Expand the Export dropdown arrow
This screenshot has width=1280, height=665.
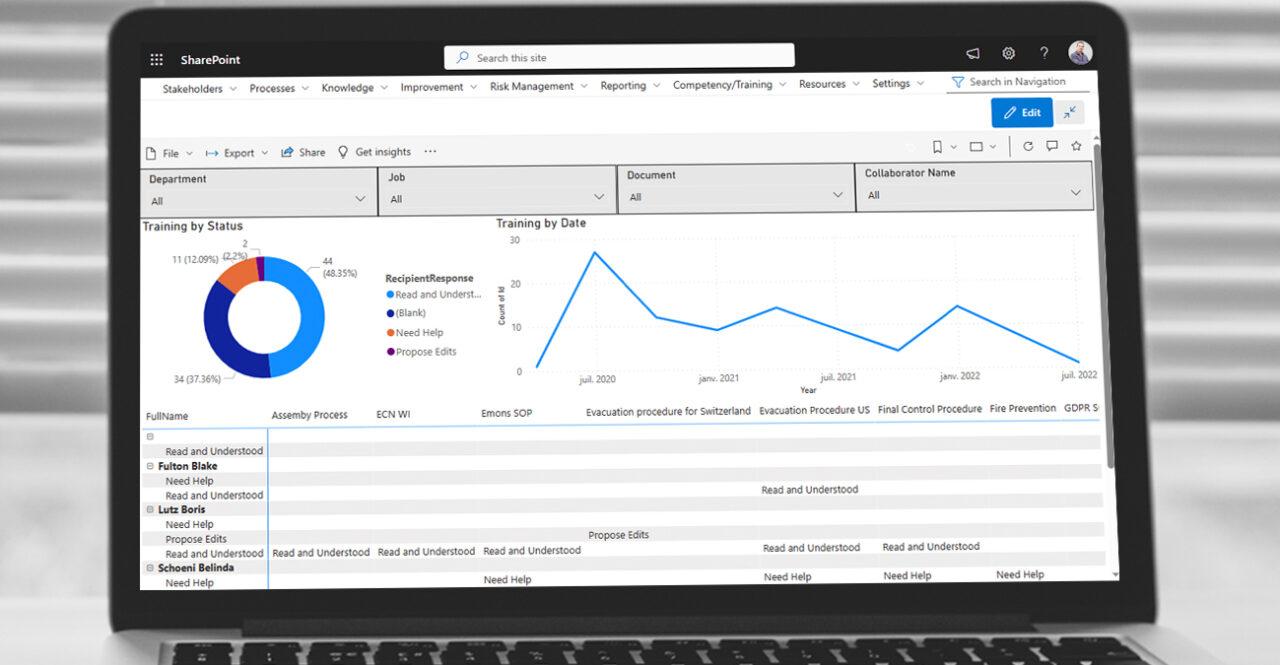(x=265, y=152)
